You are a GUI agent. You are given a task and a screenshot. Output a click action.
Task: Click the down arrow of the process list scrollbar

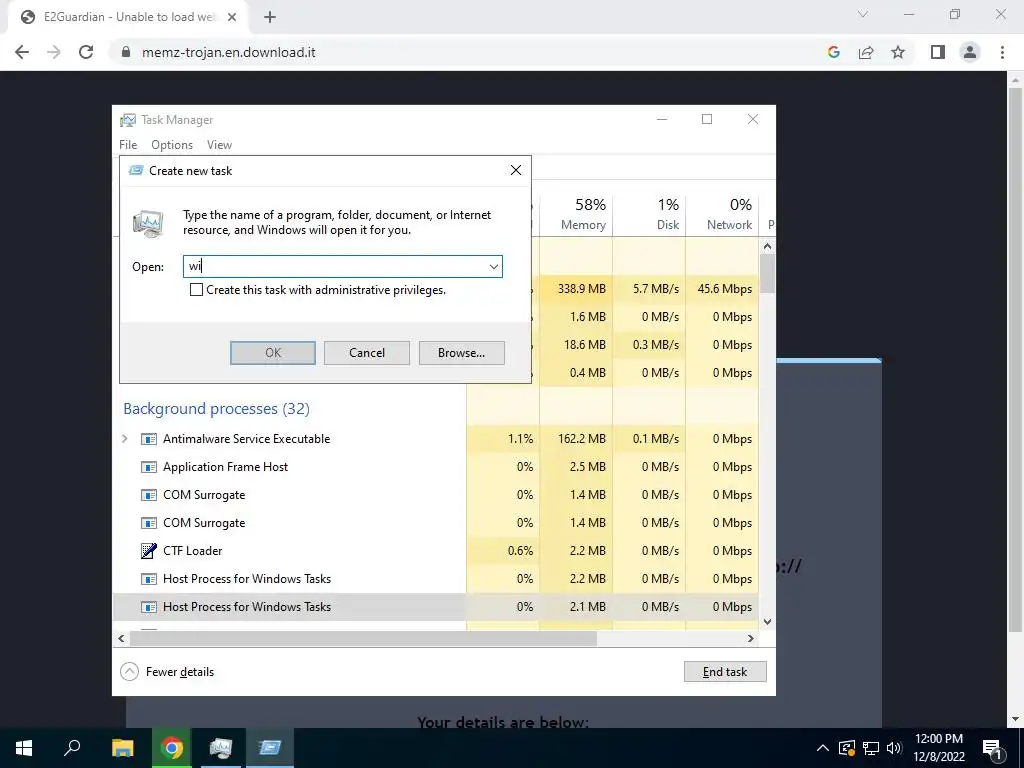tap(767, 622)
